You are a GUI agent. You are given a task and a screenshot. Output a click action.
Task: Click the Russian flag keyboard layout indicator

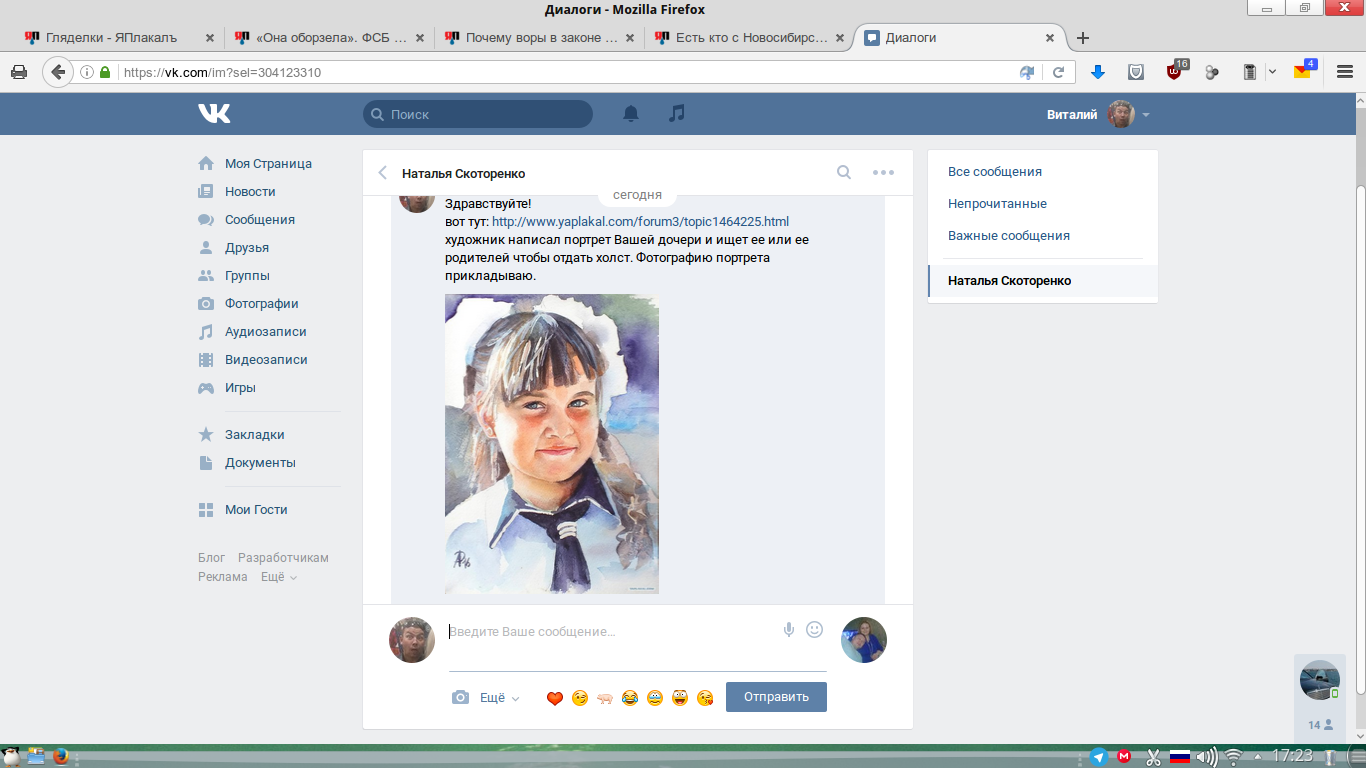1180,757
